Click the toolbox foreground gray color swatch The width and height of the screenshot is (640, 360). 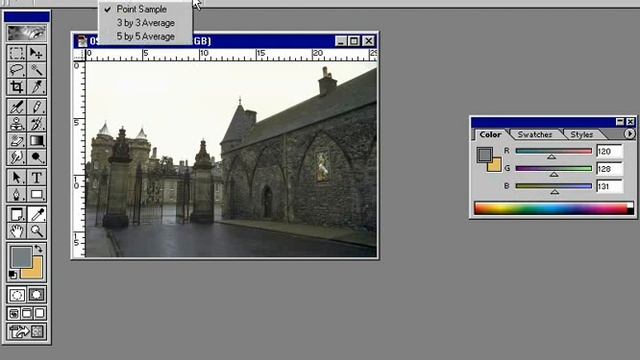pyautogui.click(x=21, y=257)
